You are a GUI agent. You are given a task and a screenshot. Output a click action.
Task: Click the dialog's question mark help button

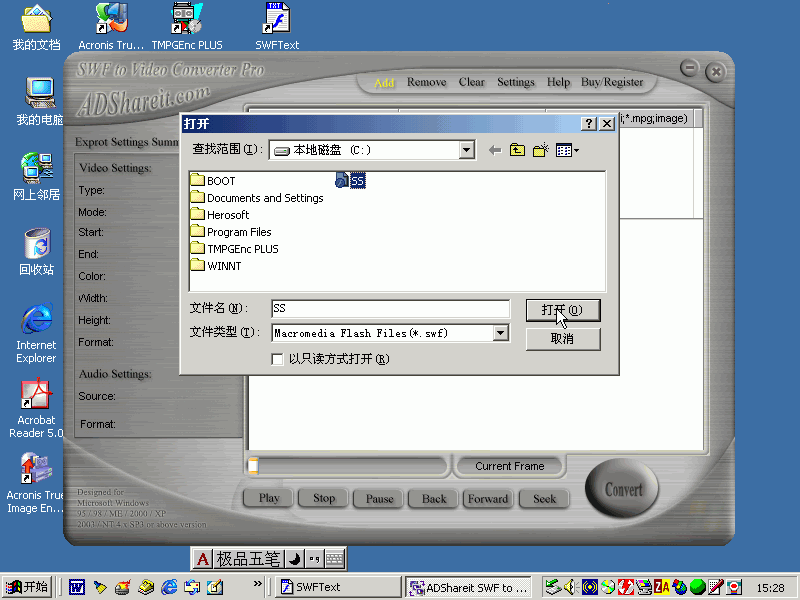[589, 123]
